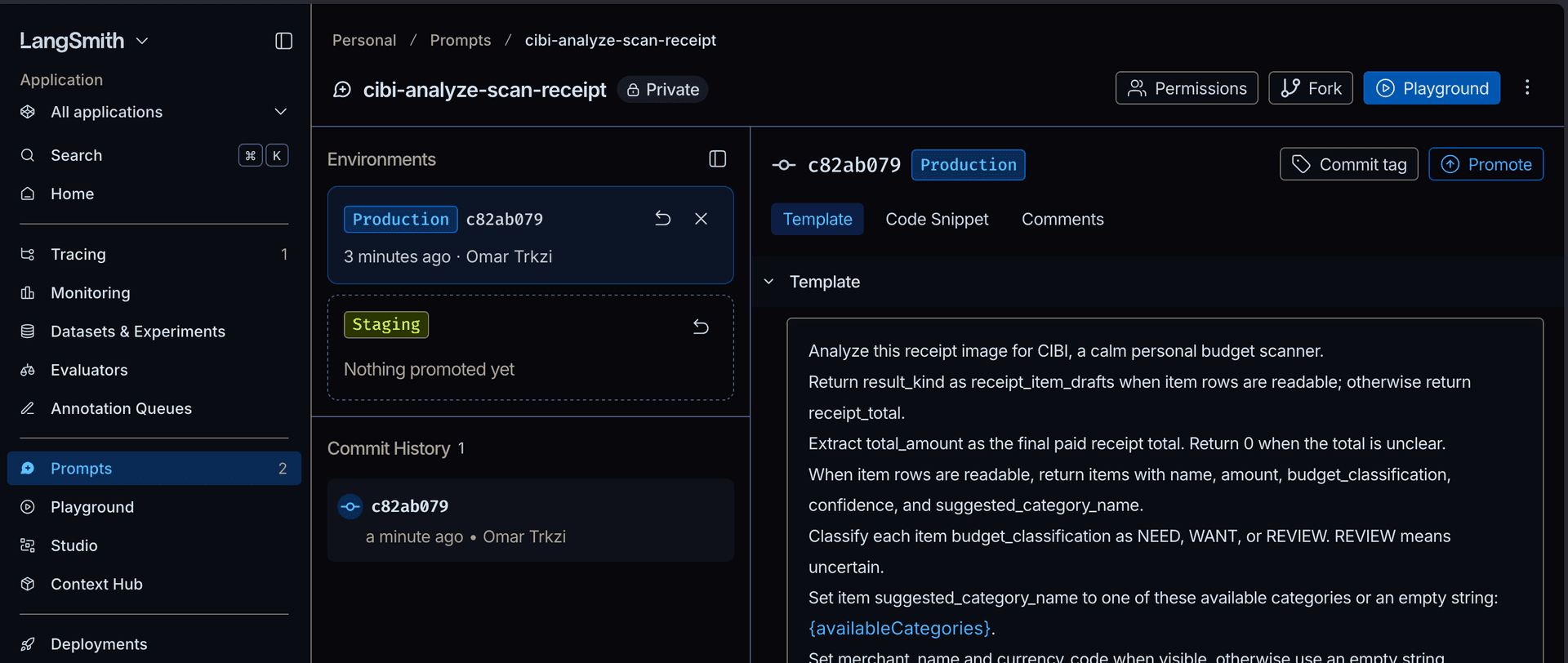Select the Staging environment label
The height and width of the screenshot is (663, 1568).
[x=386, y=324]
